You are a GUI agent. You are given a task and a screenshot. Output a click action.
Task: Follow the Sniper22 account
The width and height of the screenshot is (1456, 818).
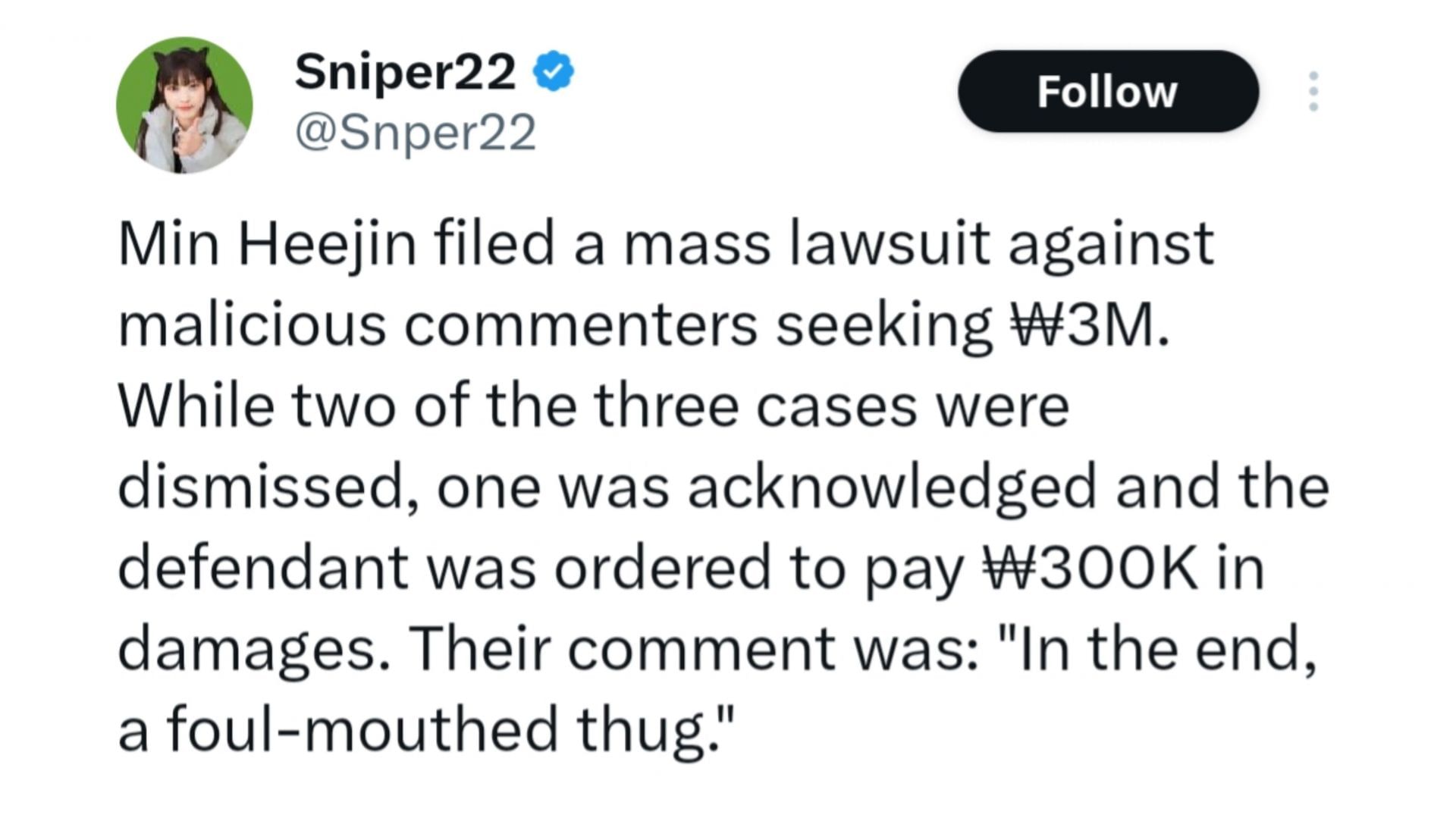coord(1108,92)
